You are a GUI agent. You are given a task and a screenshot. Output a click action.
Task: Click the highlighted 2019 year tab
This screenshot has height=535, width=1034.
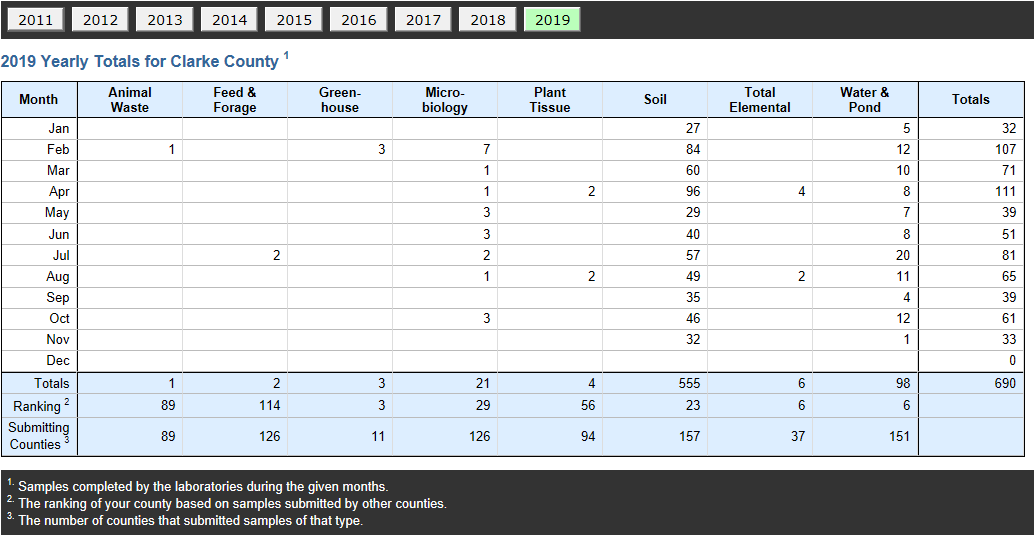(553, 20)
